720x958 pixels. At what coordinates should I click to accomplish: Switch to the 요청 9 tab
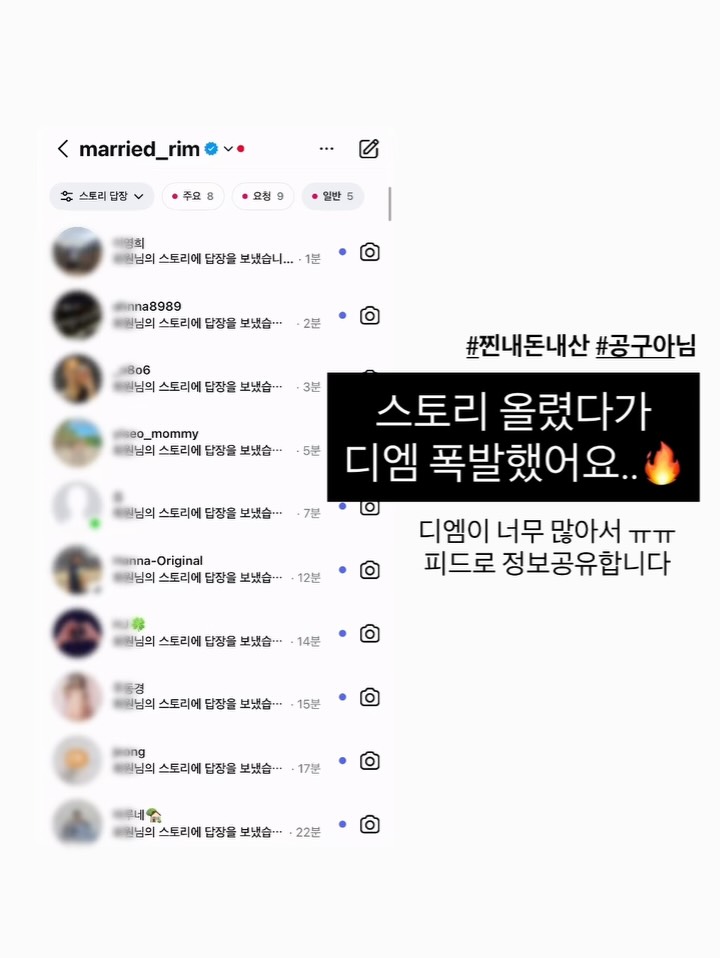263,196
